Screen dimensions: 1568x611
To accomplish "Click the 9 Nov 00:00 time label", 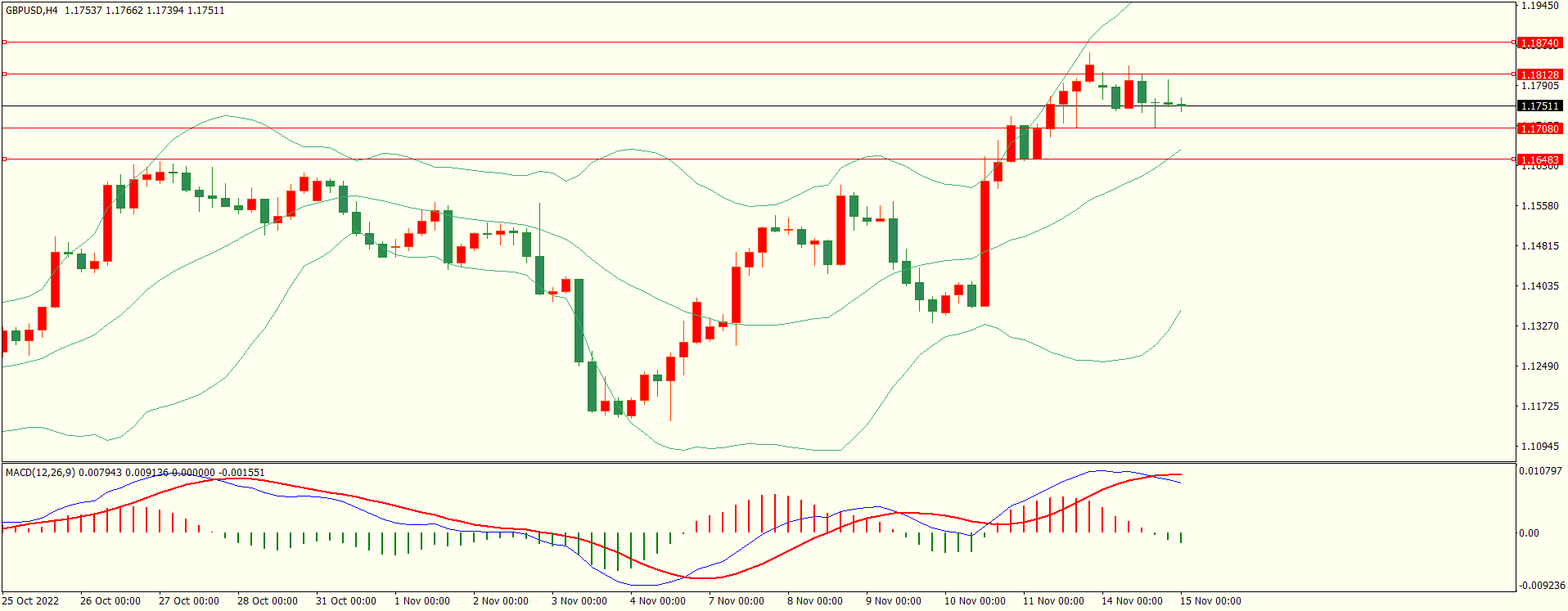I will [894, 601].
